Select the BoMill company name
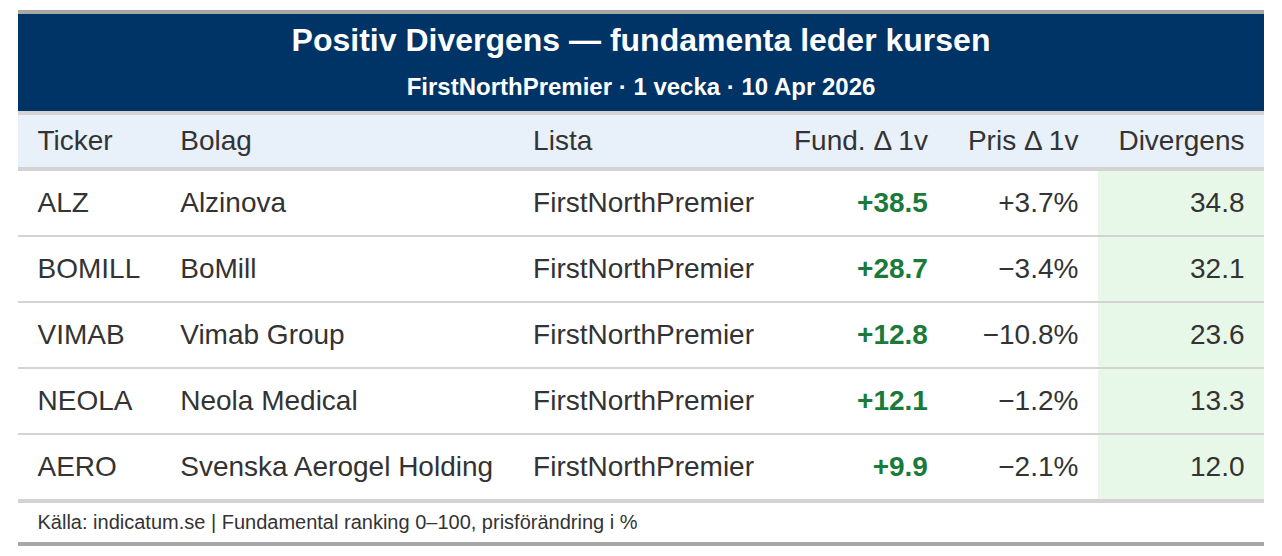The image size is (1282, 556). [218, 269]
